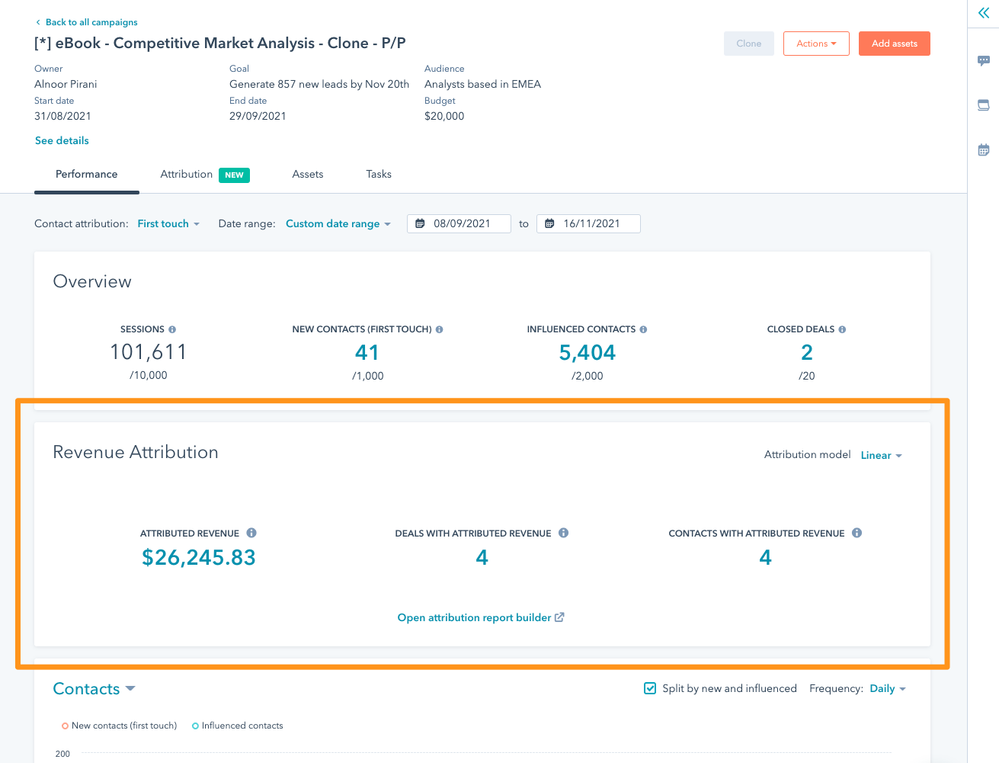Show info icon beside Attributed Revenue
Viewport: 999px width, 763px height.
(x=252, y=532)
